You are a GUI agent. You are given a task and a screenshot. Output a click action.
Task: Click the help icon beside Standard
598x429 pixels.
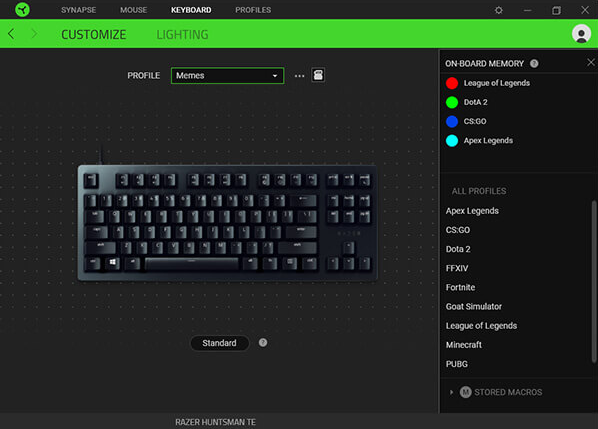tap(263, 342)
